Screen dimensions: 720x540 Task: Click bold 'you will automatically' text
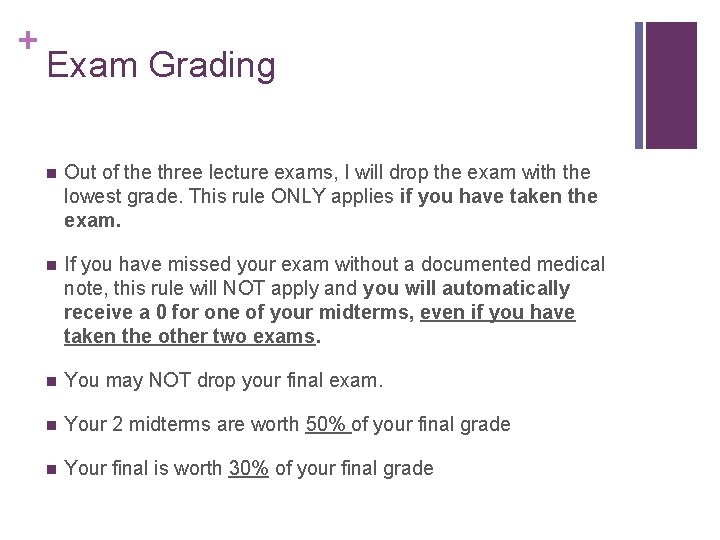click(466, 289)
